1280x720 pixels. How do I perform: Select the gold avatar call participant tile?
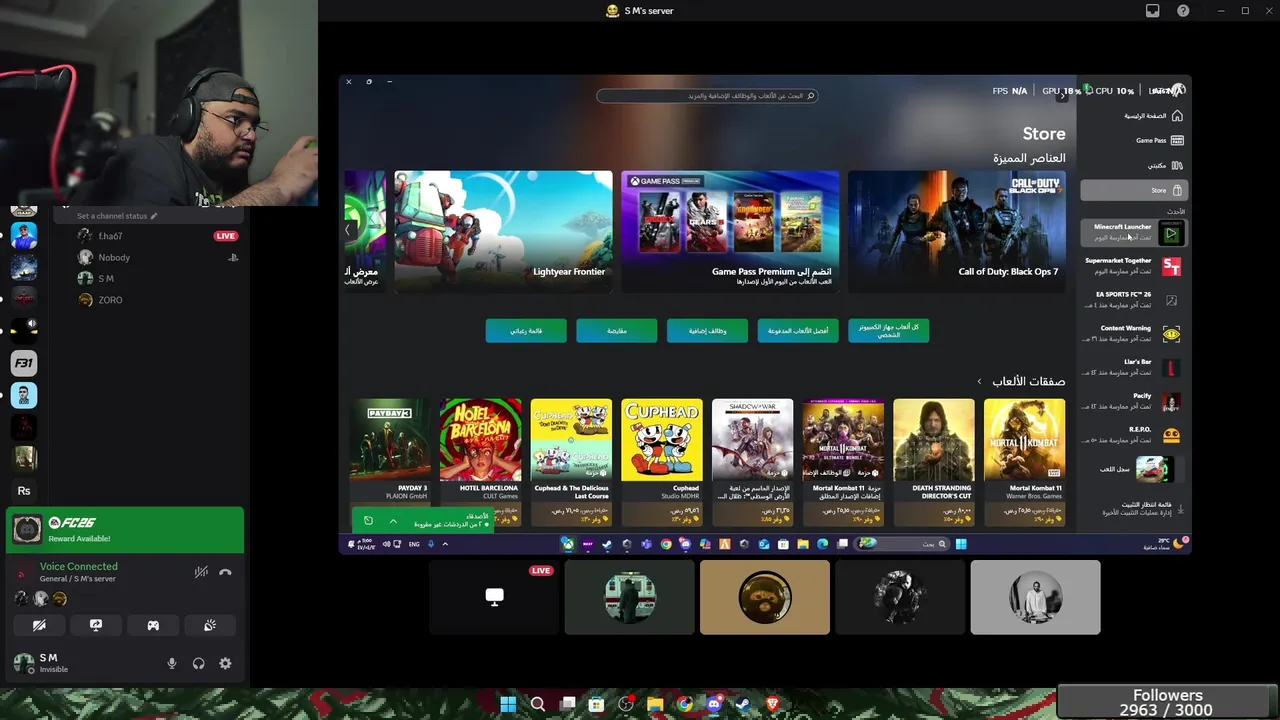(x=765, y=597)
